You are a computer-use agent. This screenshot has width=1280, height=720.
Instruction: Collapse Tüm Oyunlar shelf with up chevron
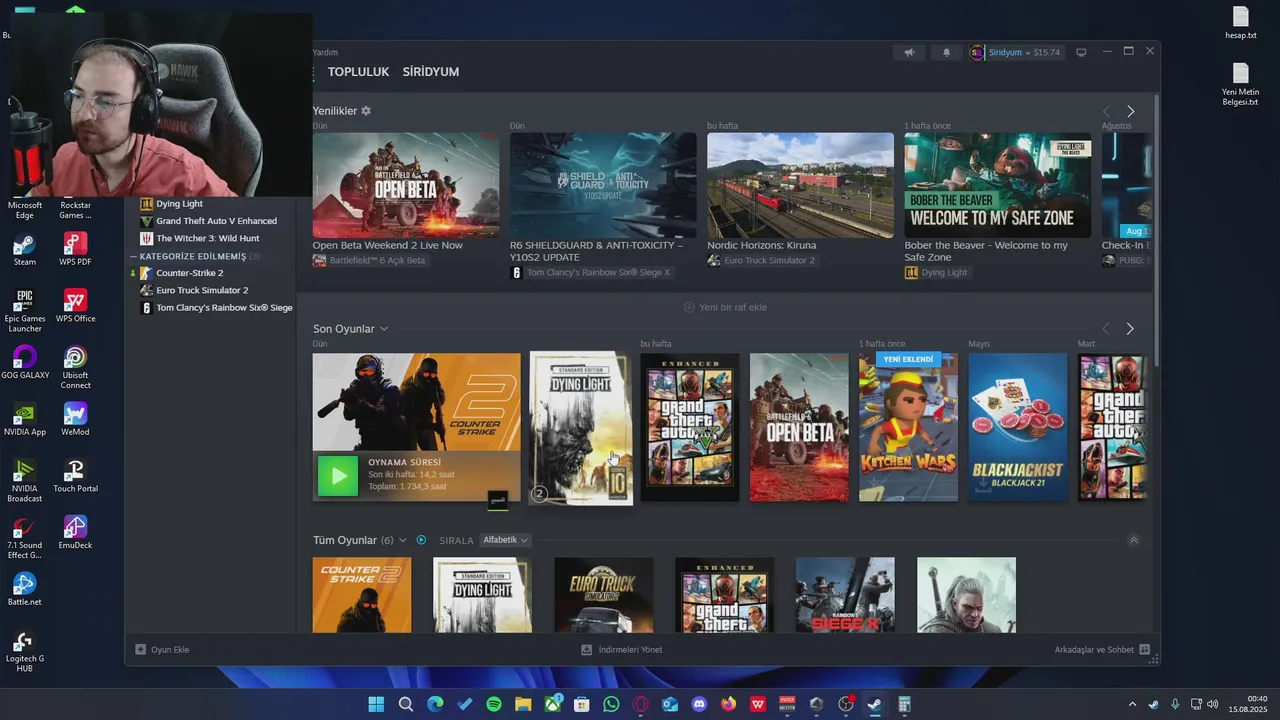[1133, 540]
